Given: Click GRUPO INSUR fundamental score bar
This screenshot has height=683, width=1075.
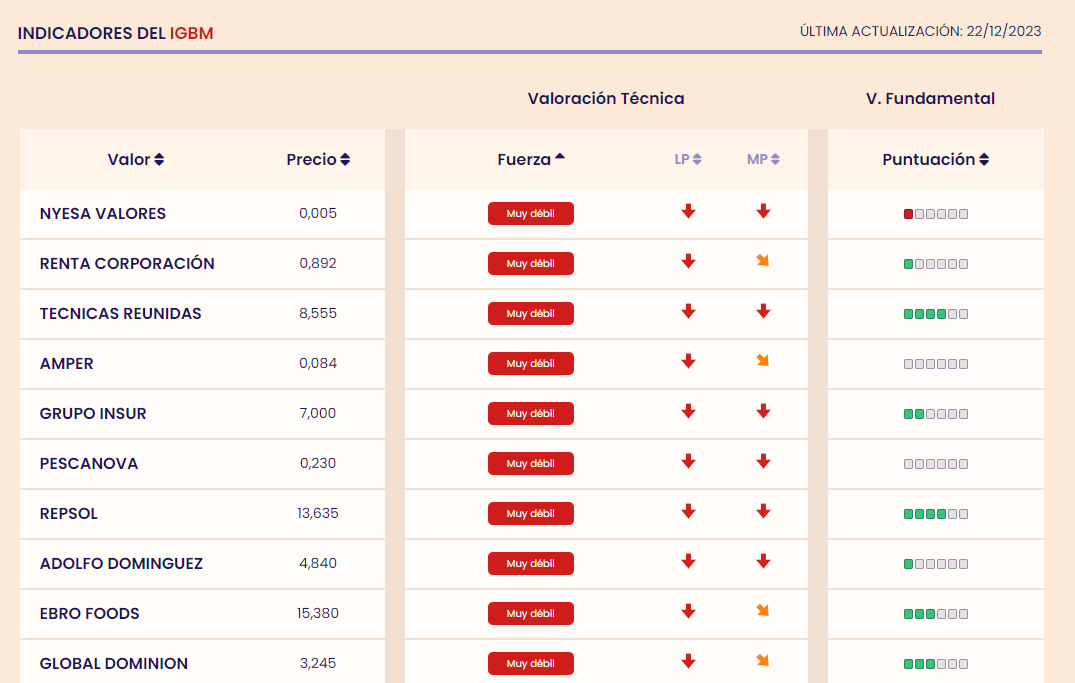Looking at the screenshot, I should pyautogui.click(x=936, y=414).
